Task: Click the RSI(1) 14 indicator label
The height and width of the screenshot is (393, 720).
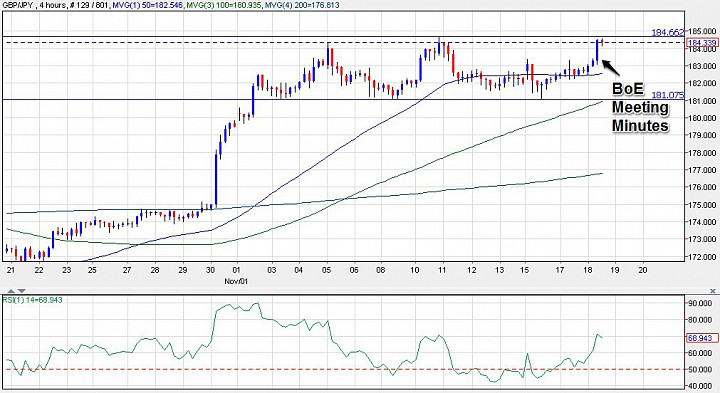Action: [32, 300]
